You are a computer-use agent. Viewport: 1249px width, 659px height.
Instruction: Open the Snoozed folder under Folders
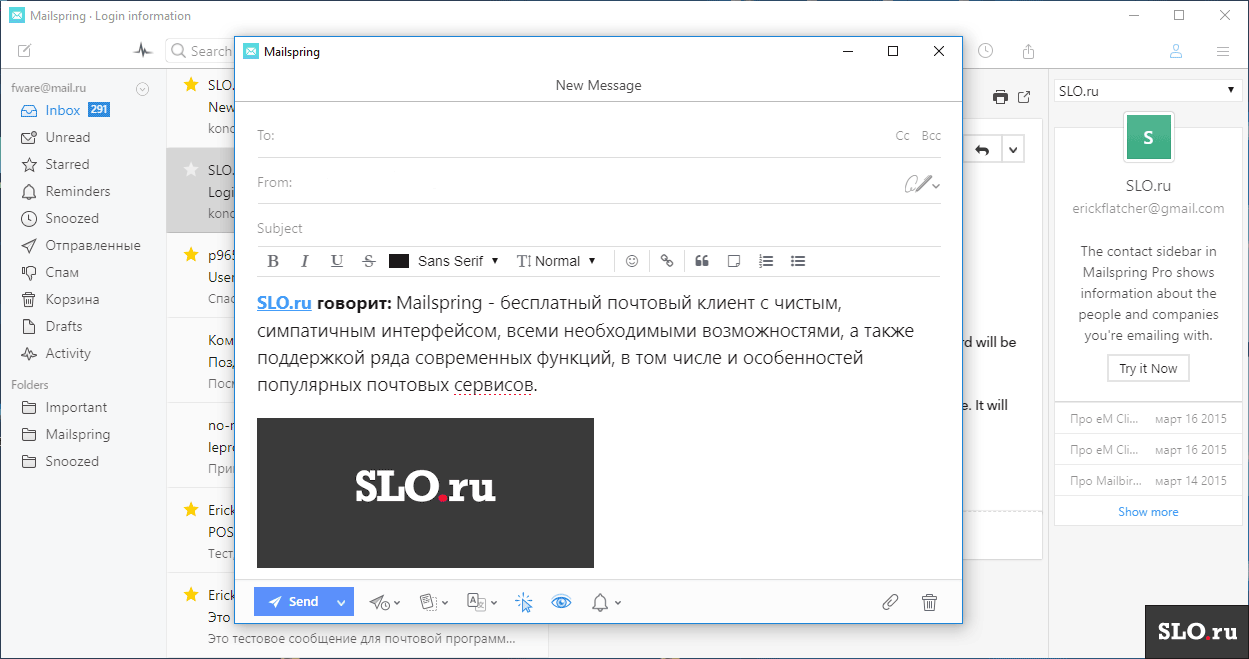pyautogui.click(x=72, y=461)
